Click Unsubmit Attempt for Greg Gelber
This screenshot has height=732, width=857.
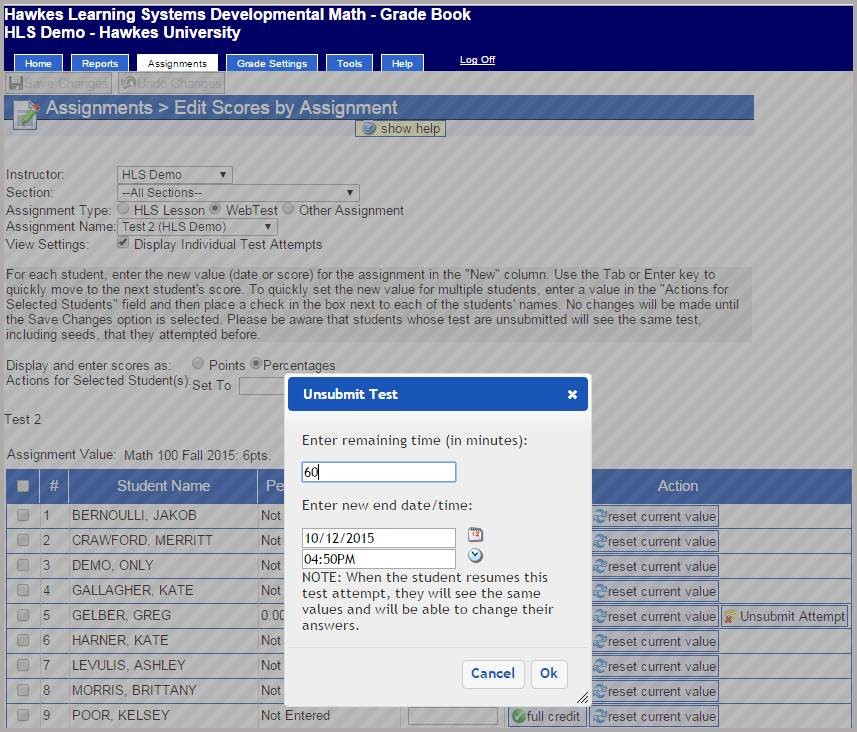click(x=785, y=616)
